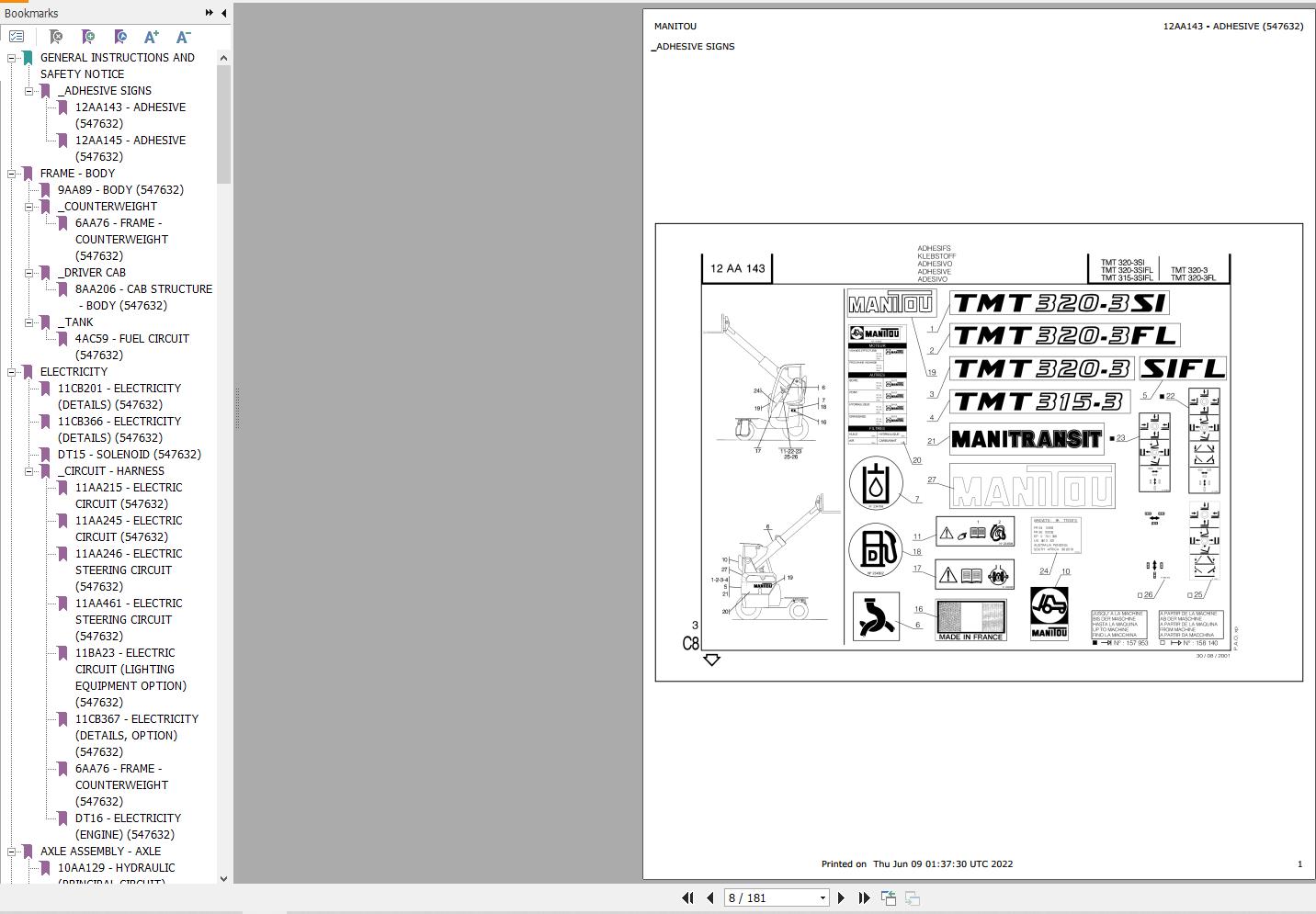Click the add new bookmark icon
This screenshot has height=914, width=1316.
click(x=88, y=37)
